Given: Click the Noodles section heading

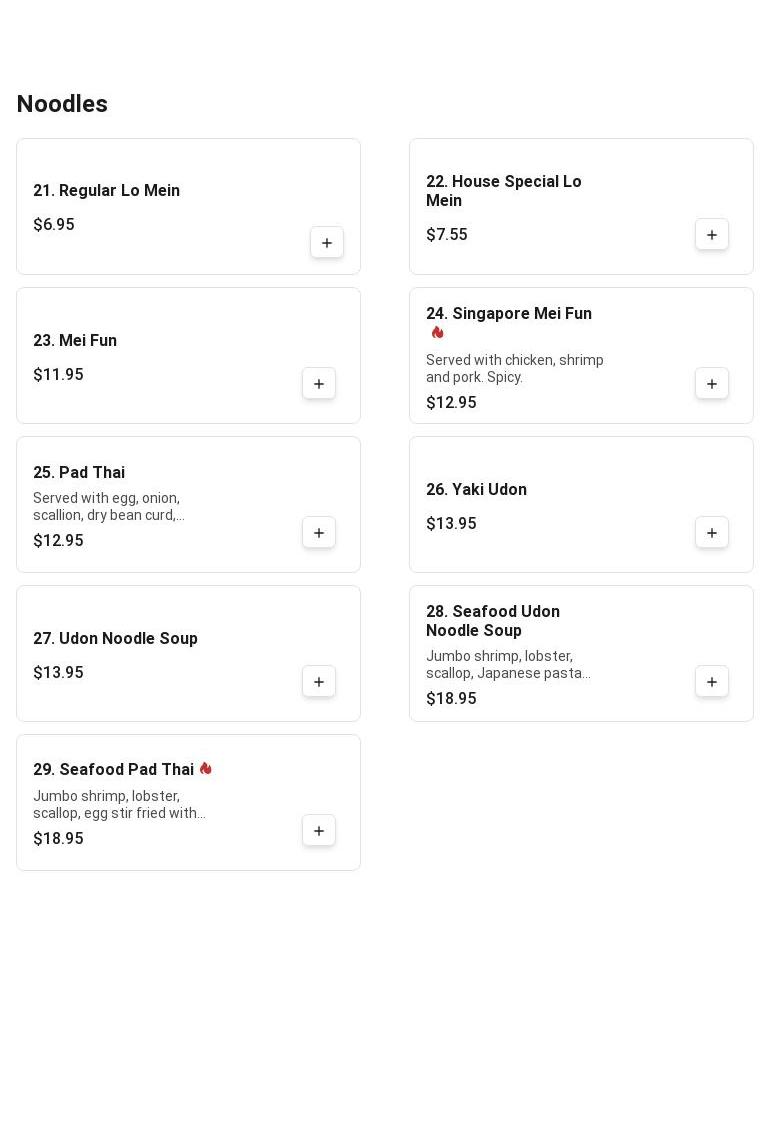Looking at the screenshot, I should (x=62, y=104).
